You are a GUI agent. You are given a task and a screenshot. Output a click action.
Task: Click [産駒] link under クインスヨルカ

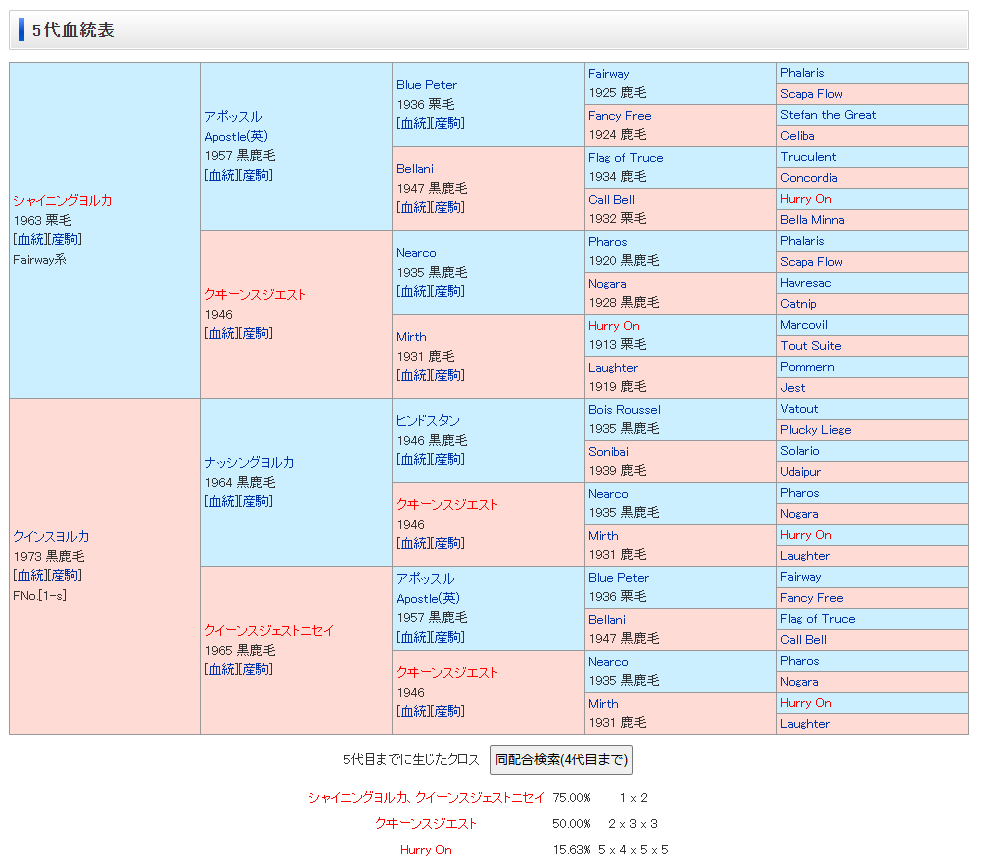65,575
